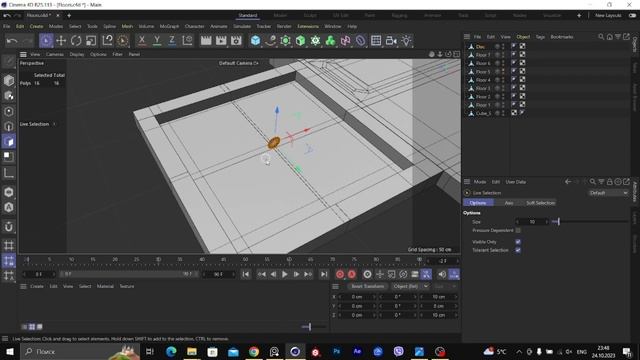This screenshot has width=640, height=360.
Task: Switch to Standard layout tab
Action: [x=248, y=15]
